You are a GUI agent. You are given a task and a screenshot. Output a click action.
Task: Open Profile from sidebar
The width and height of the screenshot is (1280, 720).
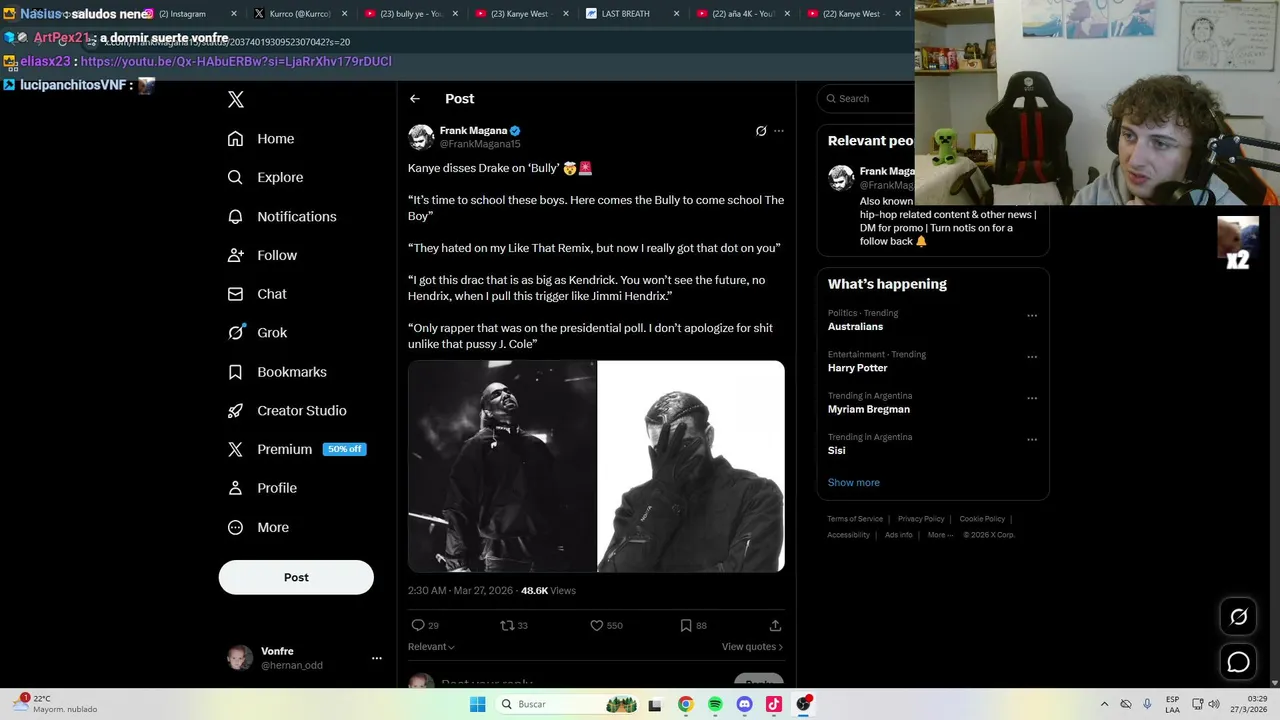[262, 488]
